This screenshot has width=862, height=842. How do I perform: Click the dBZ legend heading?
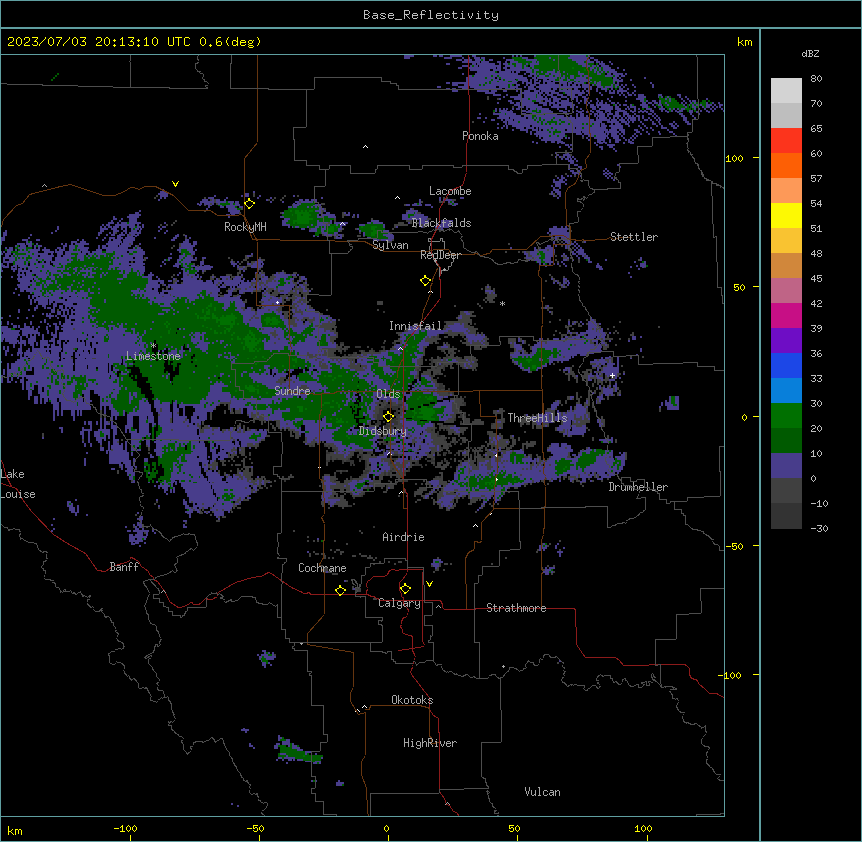(x=810, y=54)
